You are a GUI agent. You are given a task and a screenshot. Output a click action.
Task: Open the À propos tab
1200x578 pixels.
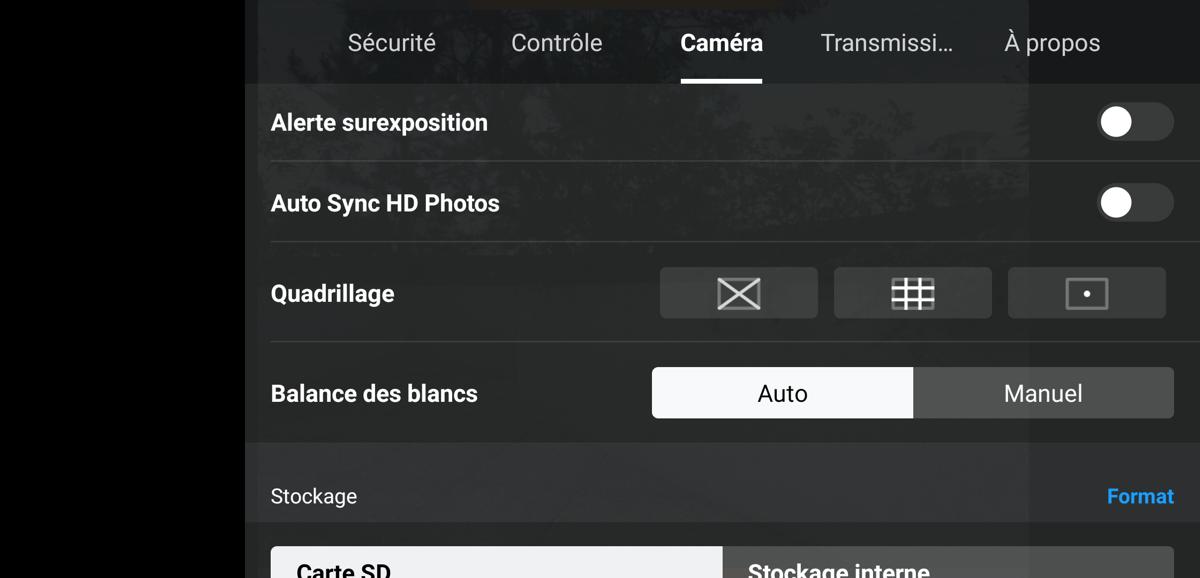pos(1052,43)
